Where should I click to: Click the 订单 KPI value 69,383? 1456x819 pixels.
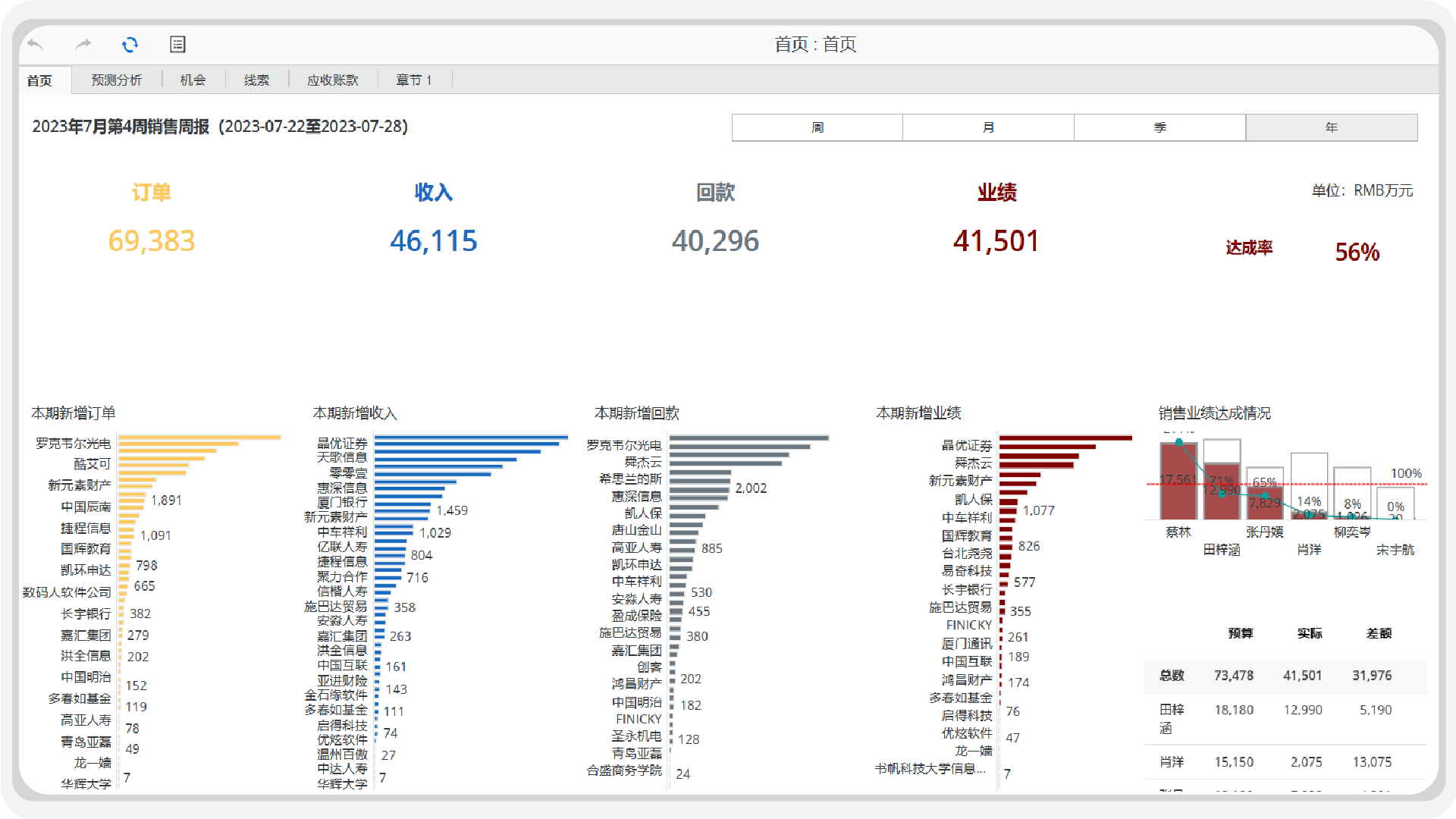[x=152, y=241]
